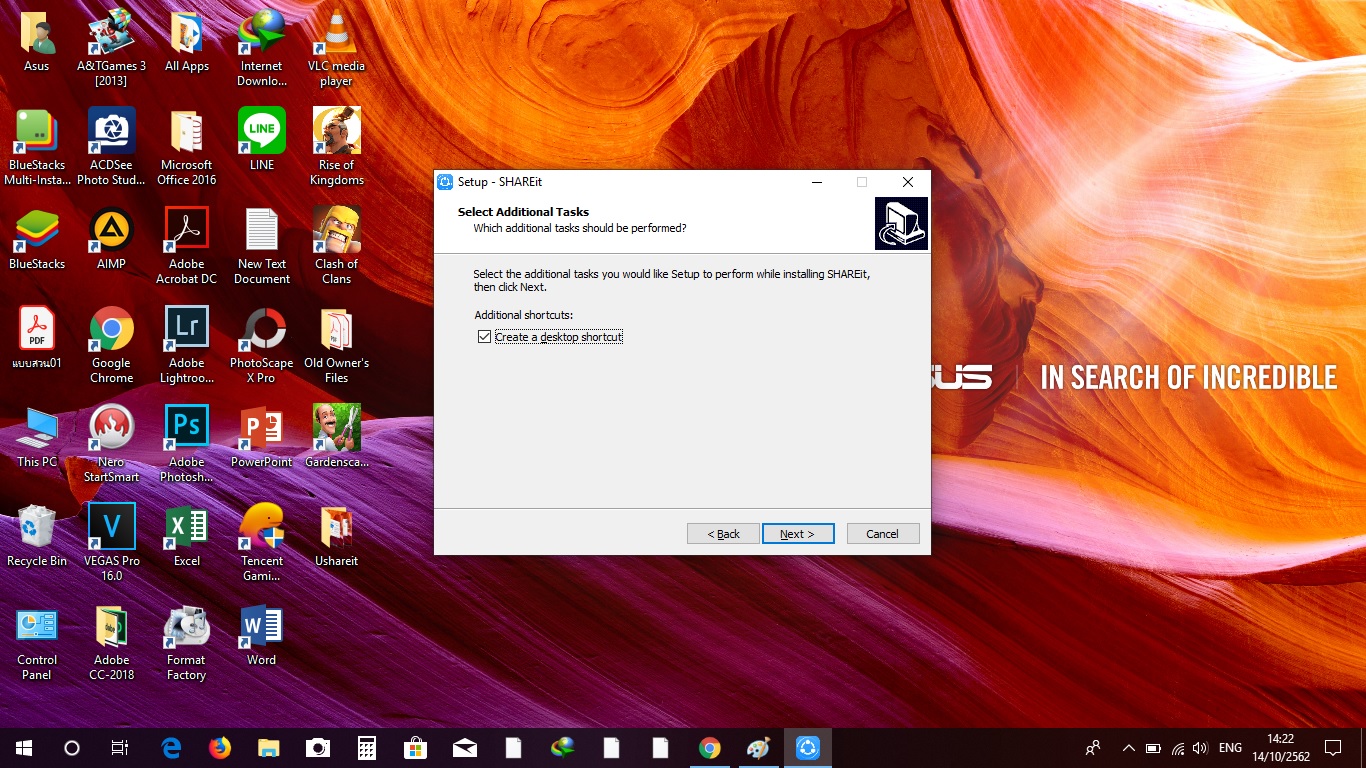Image resolution: width=1366 pixels, height=768 pixels.
Task: Select VEGAS Pro 16.0 desktop icon
Action: (x=112, y=543)
